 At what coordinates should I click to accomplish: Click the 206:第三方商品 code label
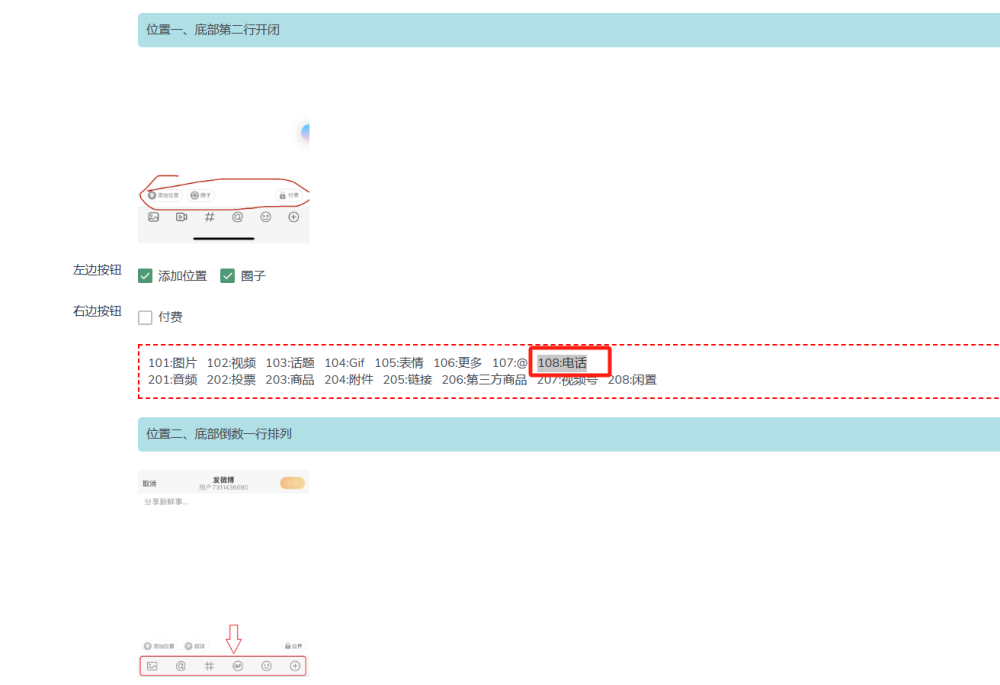[x=484, y=380]
